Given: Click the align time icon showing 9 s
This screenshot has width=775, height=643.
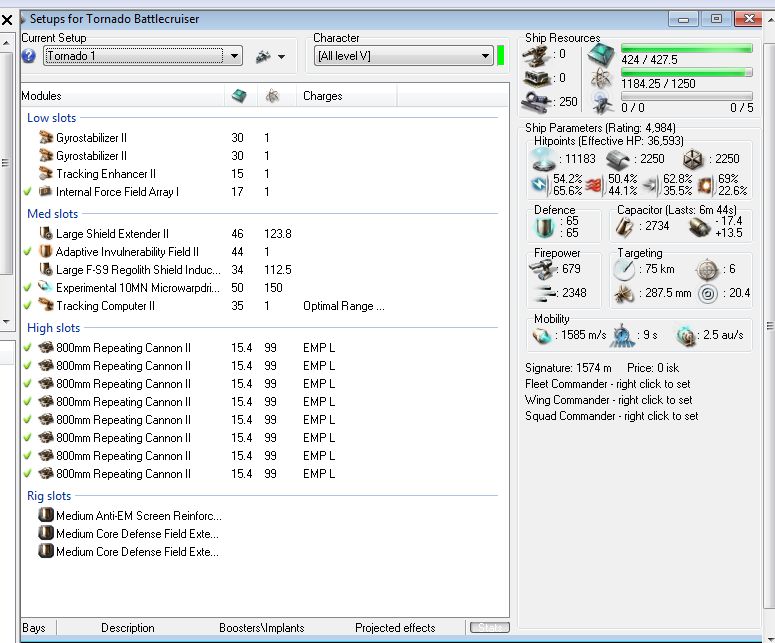Looking at the screenshot, I should pos(623,336).
